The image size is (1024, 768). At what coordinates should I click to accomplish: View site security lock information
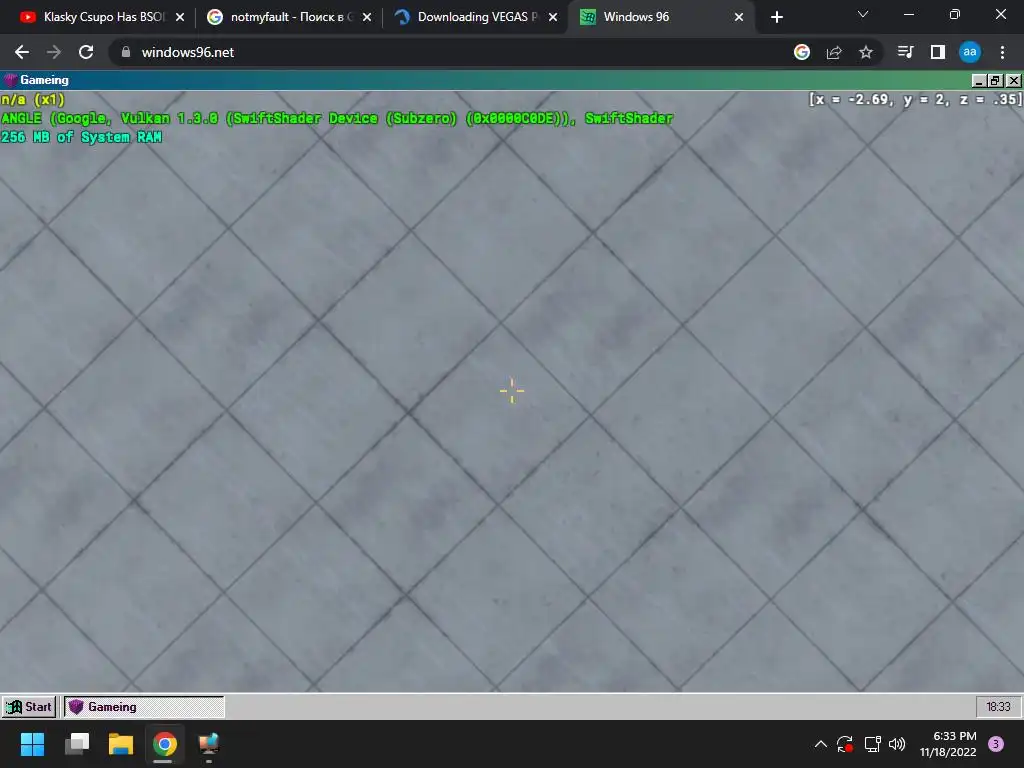(126, 52)
